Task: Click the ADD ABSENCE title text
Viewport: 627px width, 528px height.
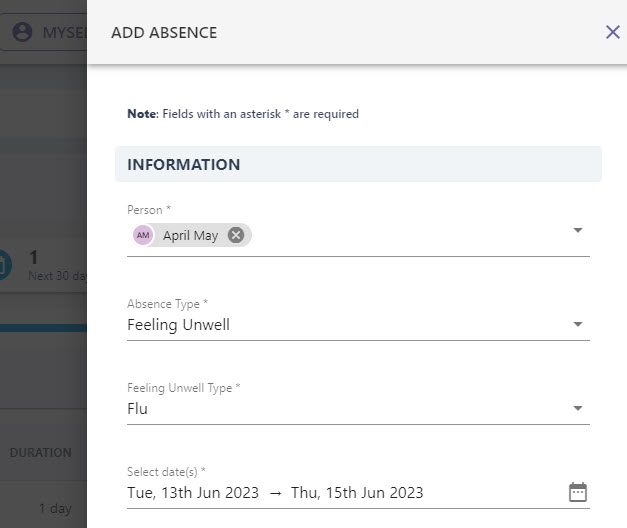Action: tap(164, 32)
